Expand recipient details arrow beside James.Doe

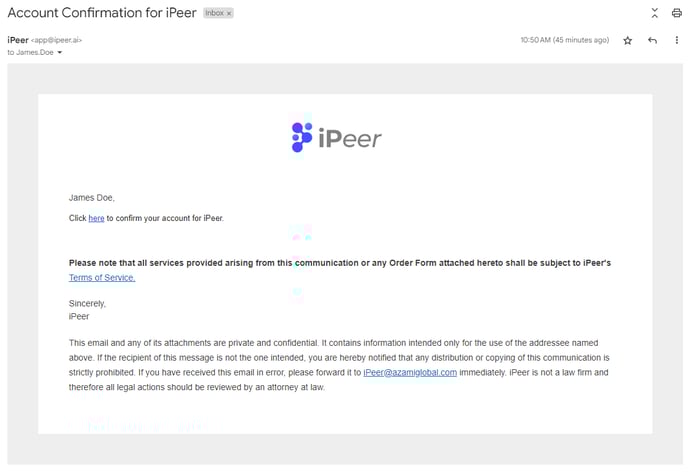60,52
